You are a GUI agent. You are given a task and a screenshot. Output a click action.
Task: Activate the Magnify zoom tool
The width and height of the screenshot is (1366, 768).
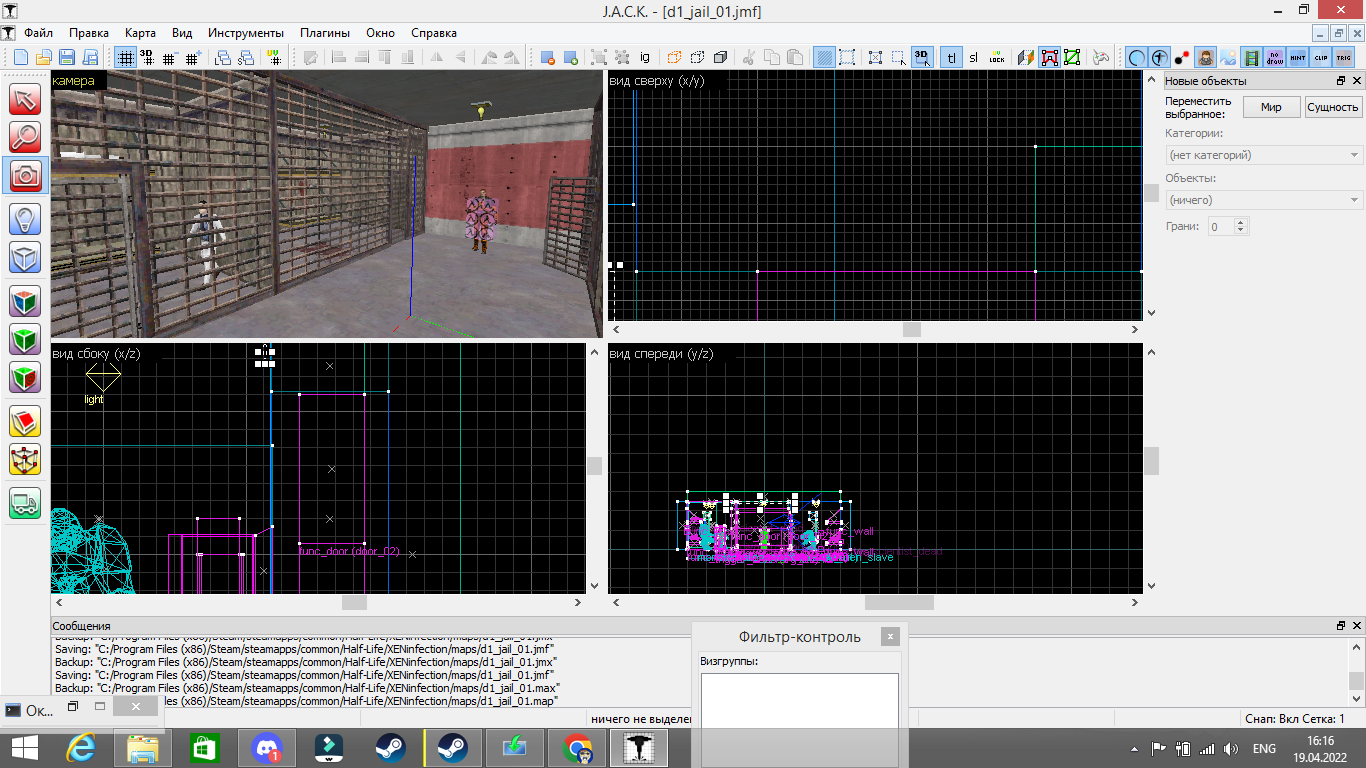(25, 137)
